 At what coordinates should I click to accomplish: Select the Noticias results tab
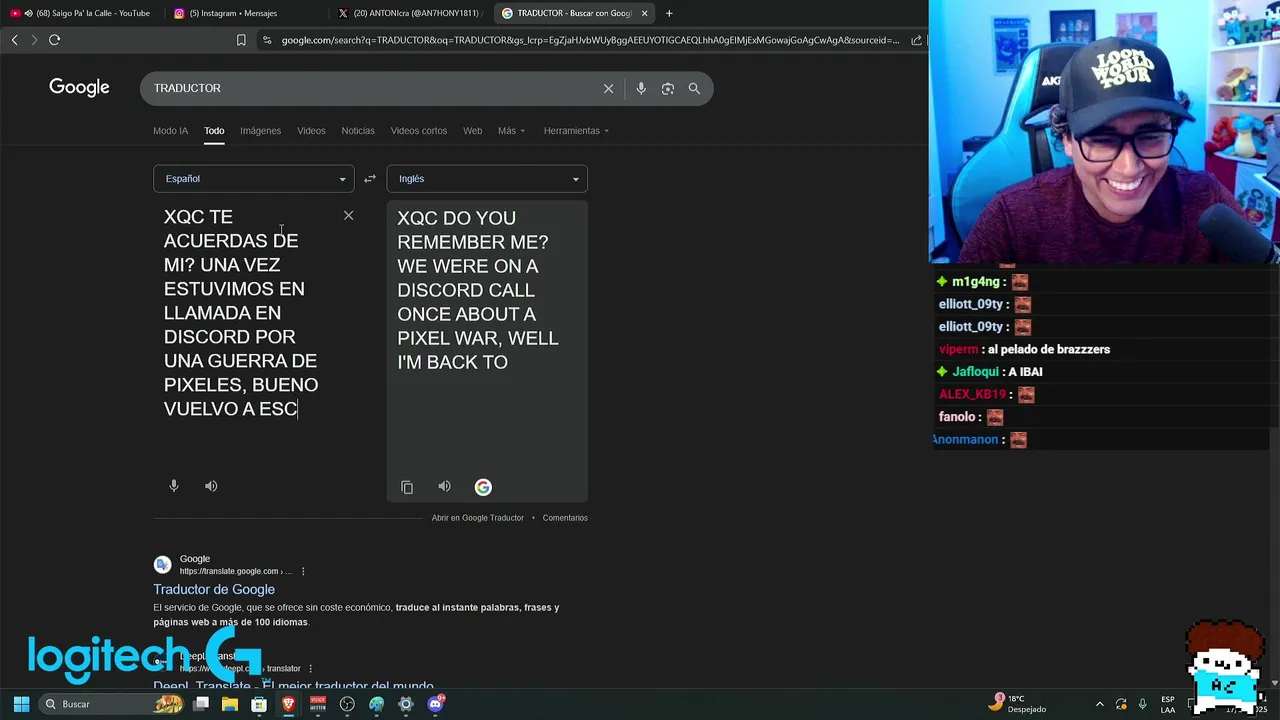point(358,131)
